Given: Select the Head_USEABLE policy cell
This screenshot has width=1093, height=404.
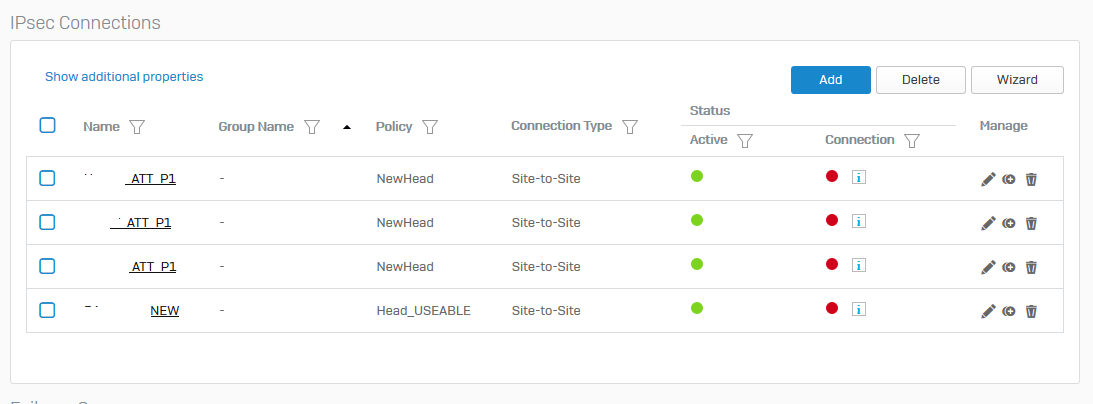Looking at the screenshot, I should click(x=424, y=311).
